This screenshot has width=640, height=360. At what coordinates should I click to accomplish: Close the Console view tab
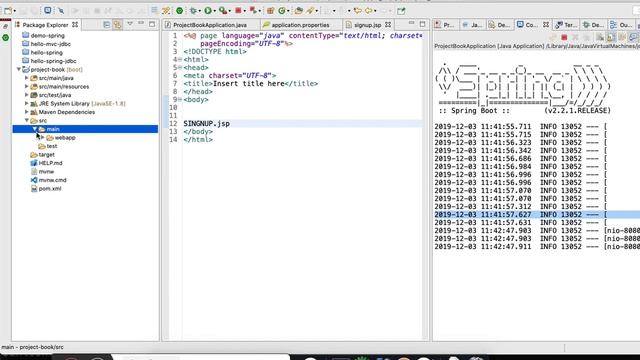[x=546, y=25]
